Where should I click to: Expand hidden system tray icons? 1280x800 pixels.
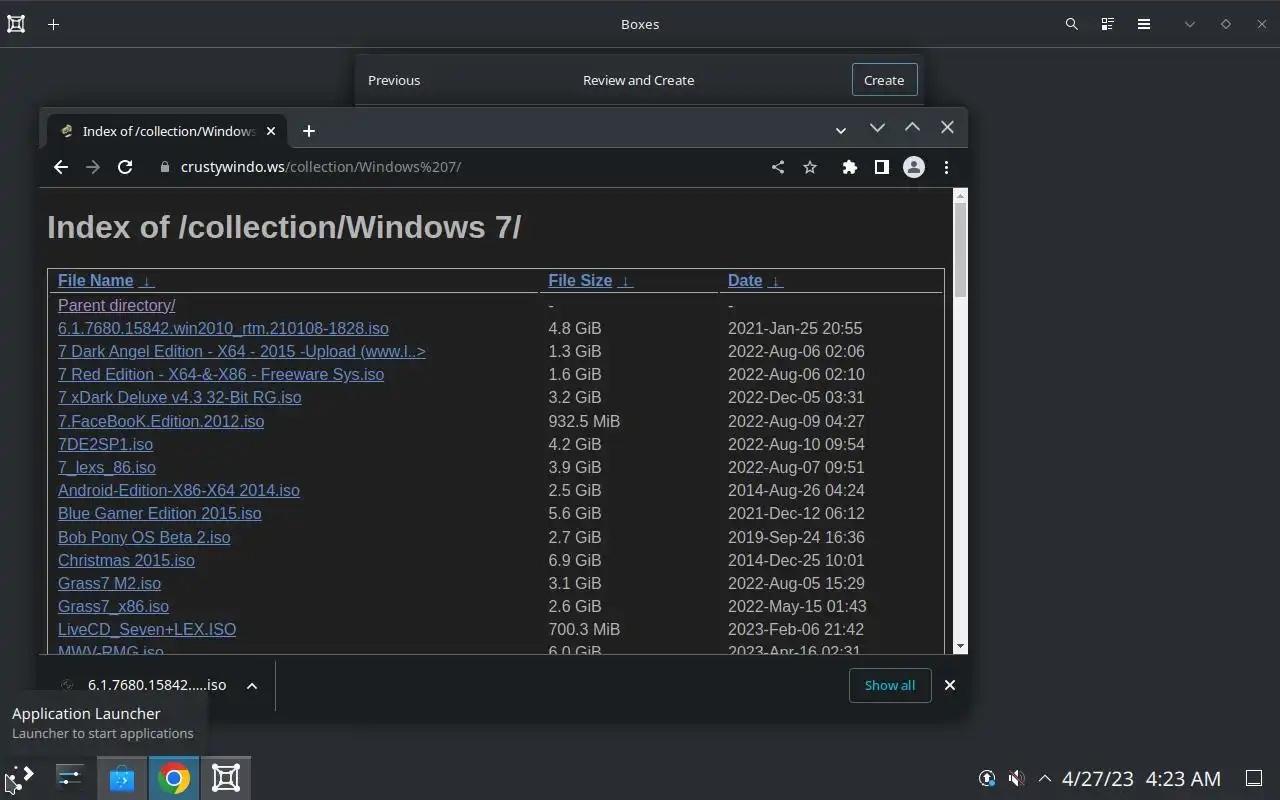[x=1045, y=778]
